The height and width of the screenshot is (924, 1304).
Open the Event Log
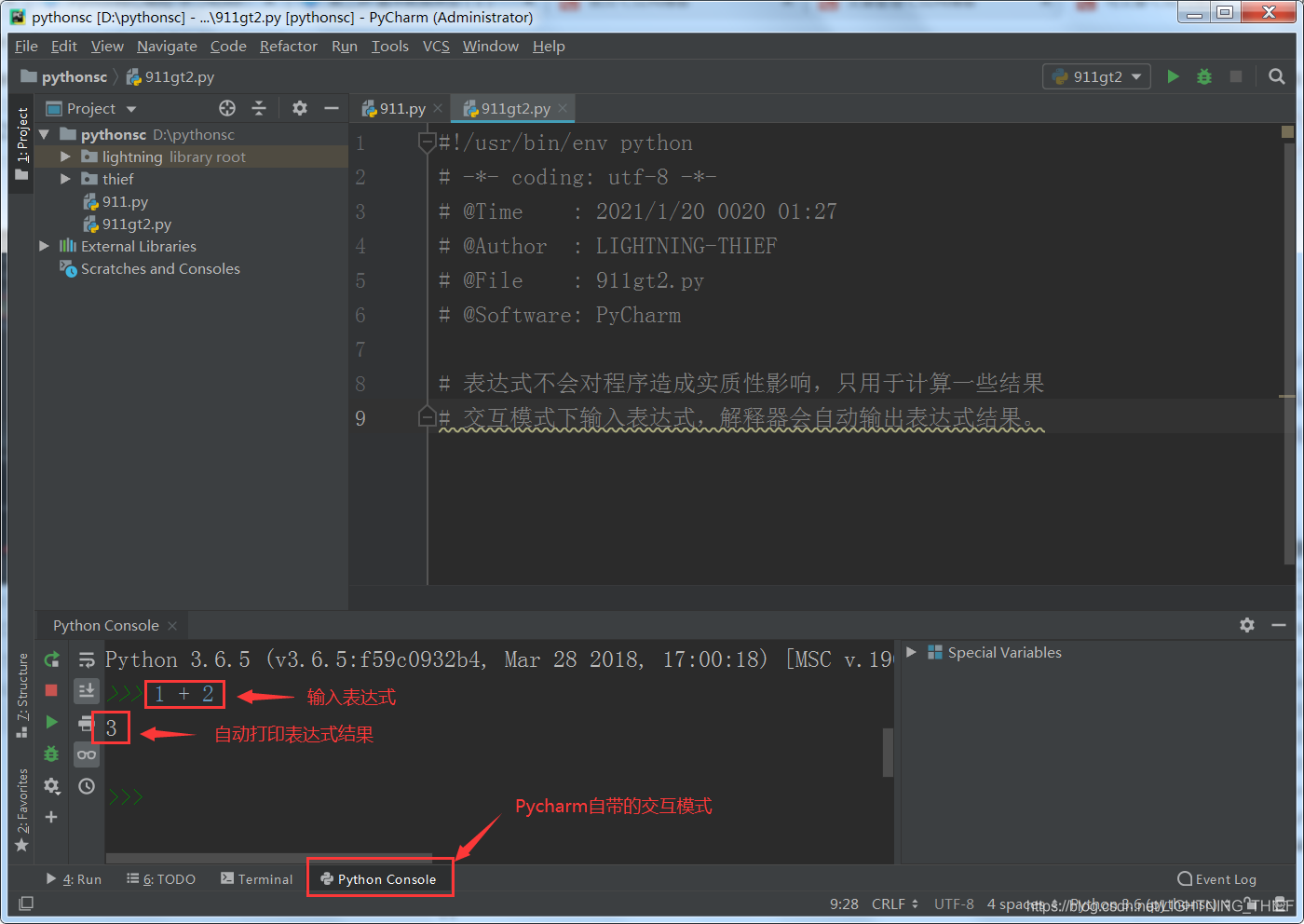[1216, 878]
